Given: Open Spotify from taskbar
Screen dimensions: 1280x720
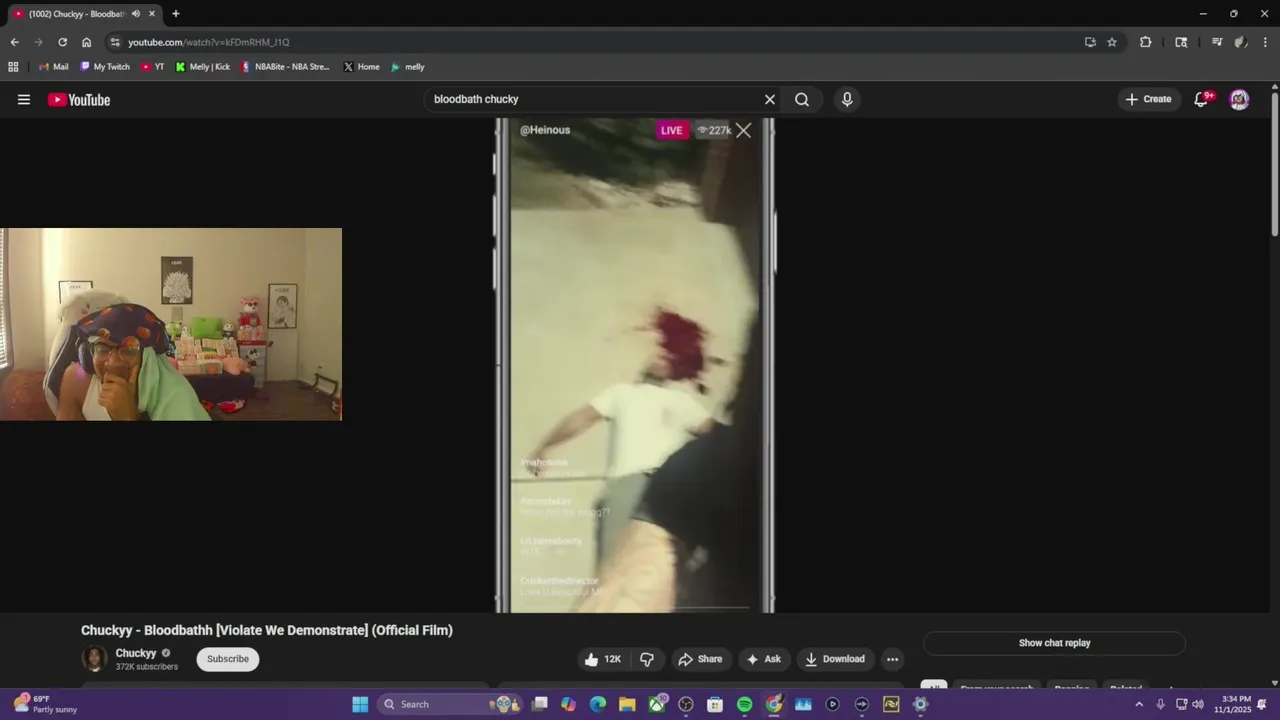Looking at the screenshot, I should pyautogui.click(x=744, y=704).
